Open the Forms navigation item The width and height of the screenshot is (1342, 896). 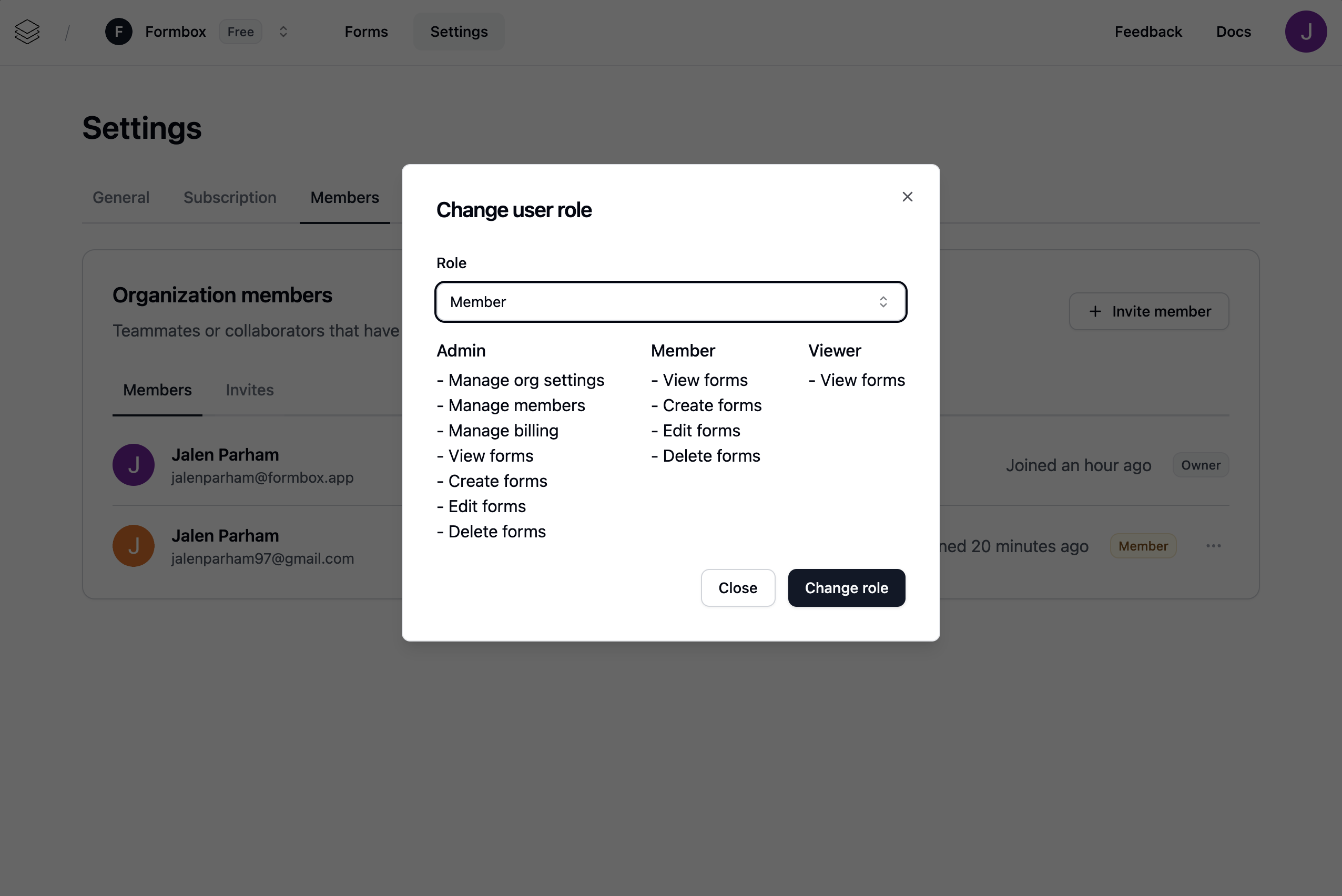(x=366, y=32)
